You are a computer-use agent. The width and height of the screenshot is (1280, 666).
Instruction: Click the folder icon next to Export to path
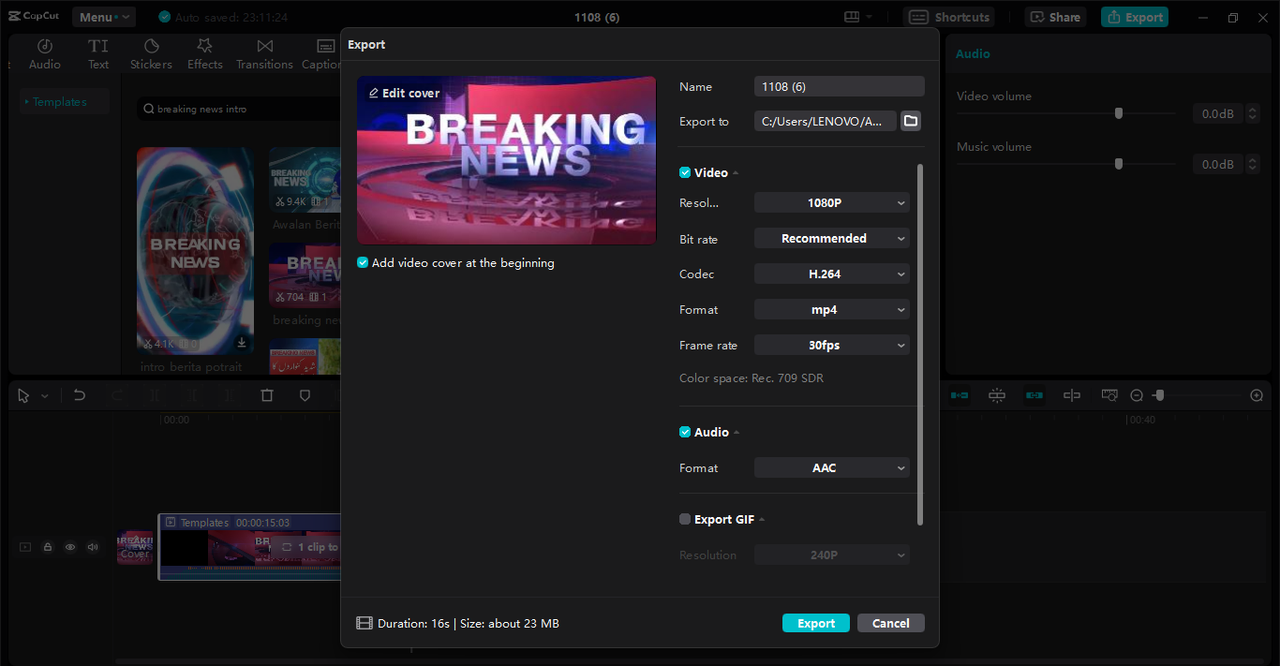tap(910, 121)
